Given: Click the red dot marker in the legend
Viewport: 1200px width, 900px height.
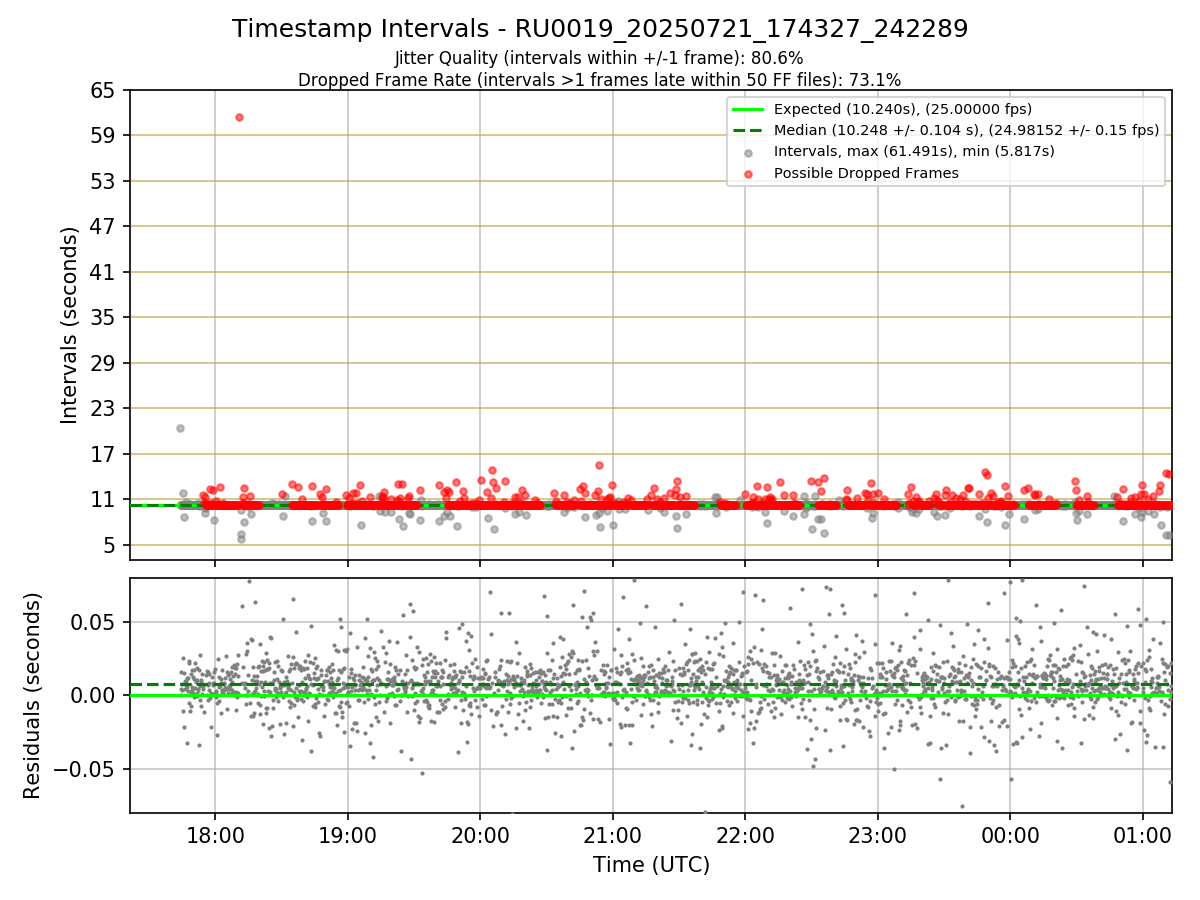Looking at the screenshot, I should (x=750, y=173).
